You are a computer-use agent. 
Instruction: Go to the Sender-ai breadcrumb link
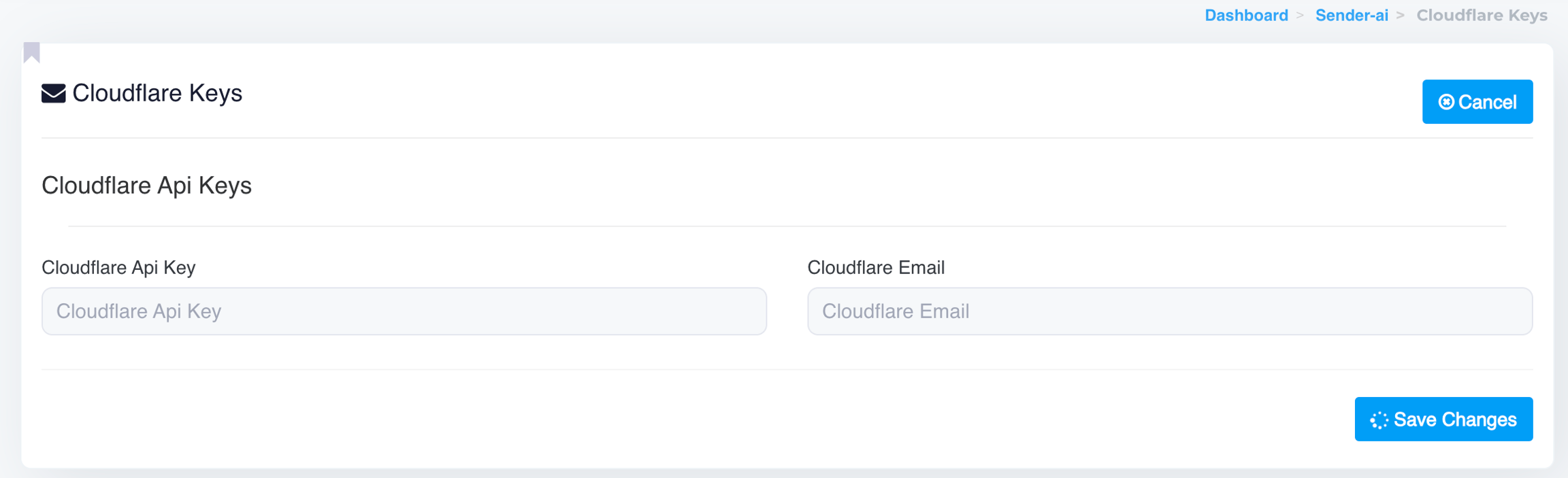pyautogui.click(x=1352, y=15)
